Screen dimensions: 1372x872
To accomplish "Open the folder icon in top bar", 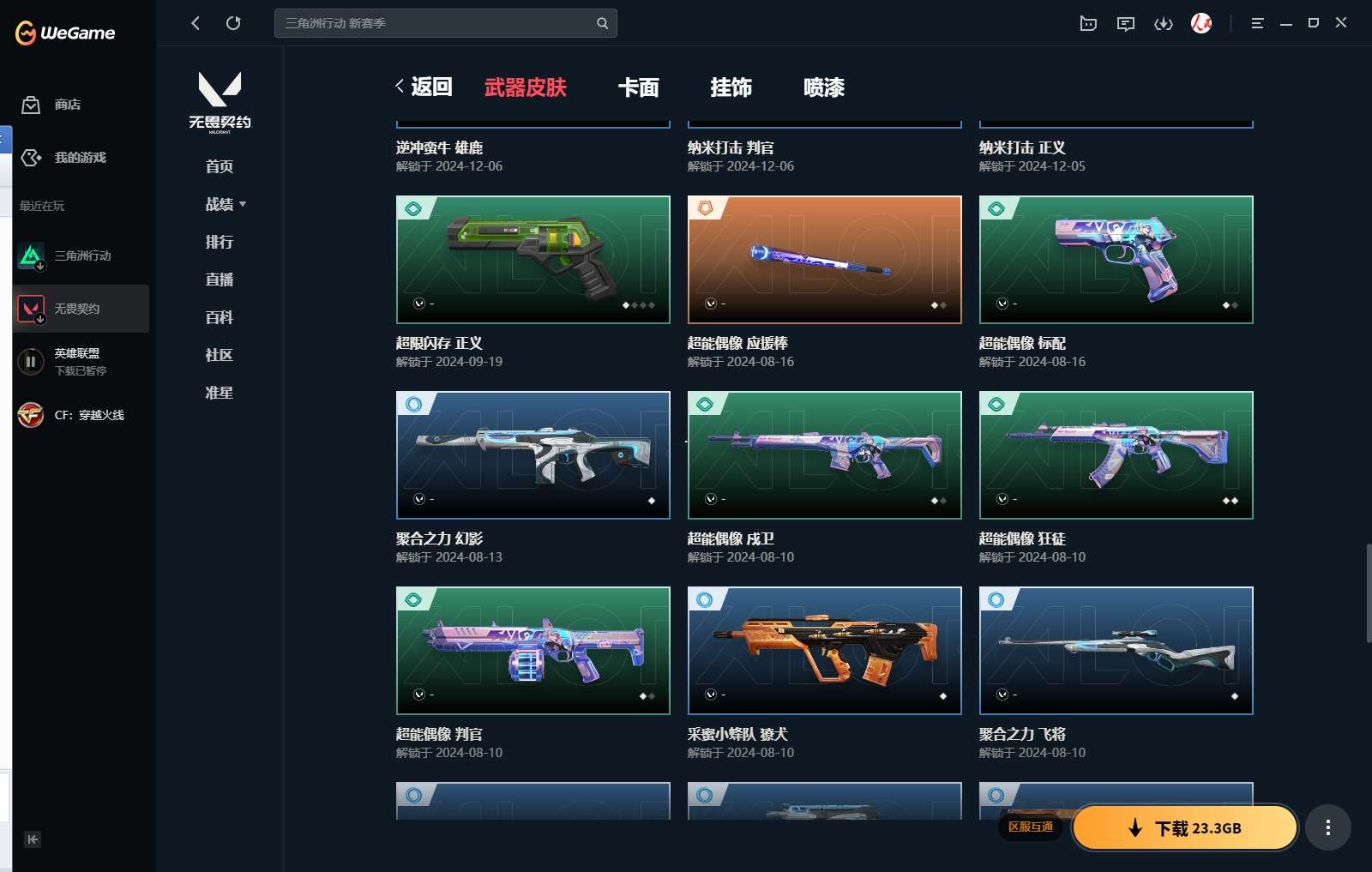I will tap(1088, 23).
